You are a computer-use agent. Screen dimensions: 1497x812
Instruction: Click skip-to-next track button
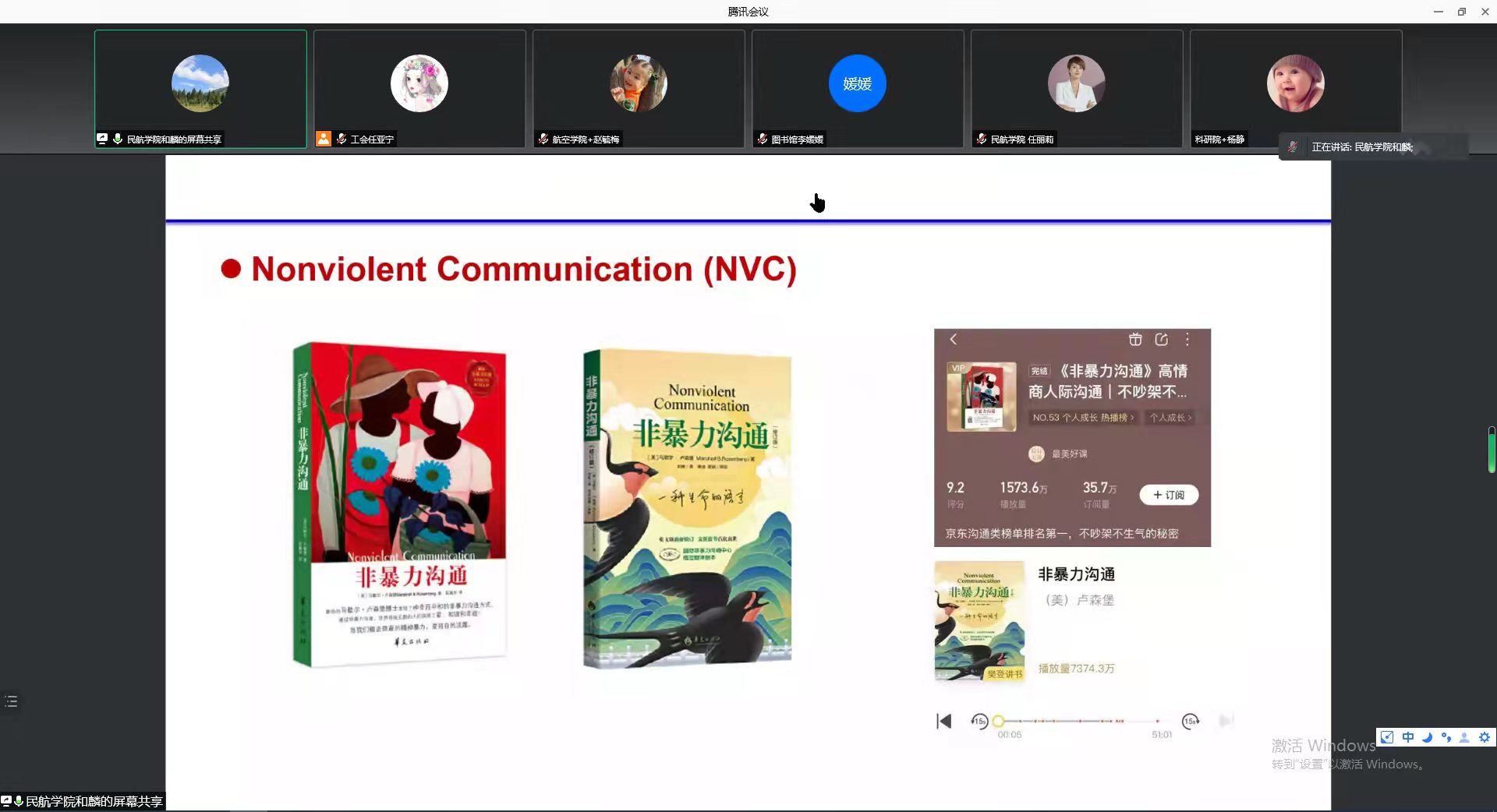point(1226,721)
